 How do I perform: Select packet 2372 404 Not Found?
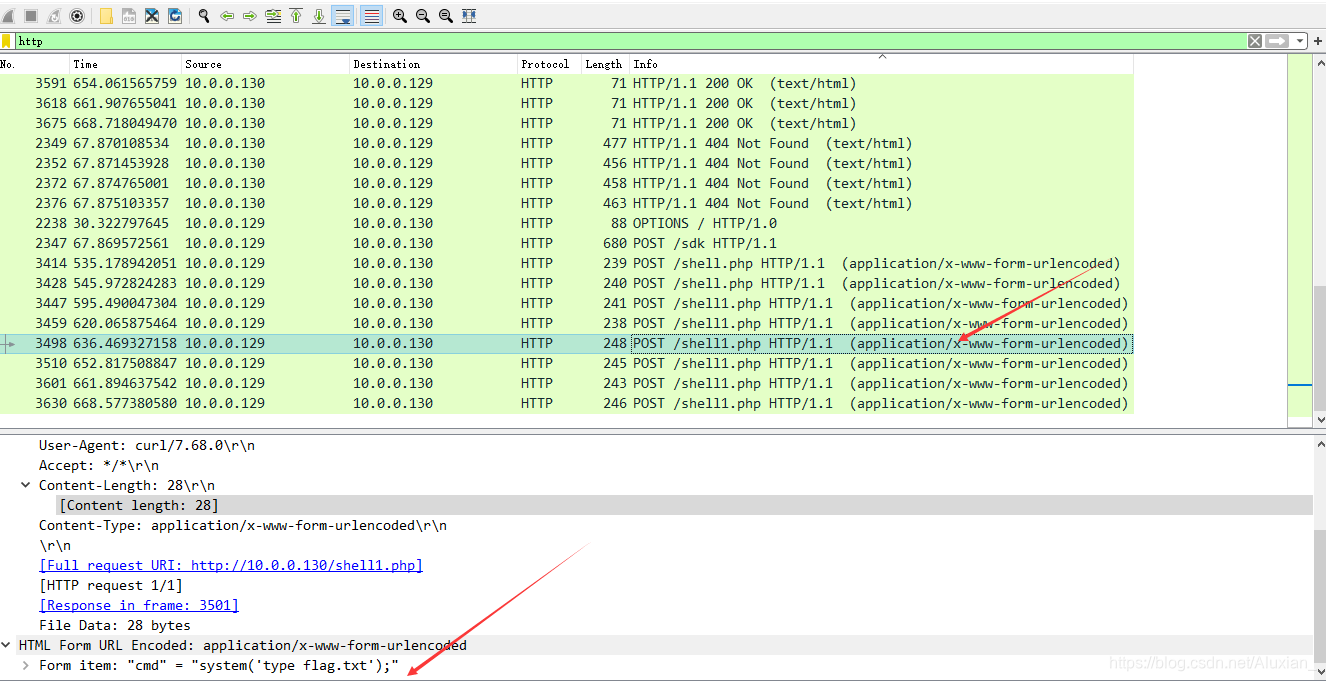[x=566, y=183]
